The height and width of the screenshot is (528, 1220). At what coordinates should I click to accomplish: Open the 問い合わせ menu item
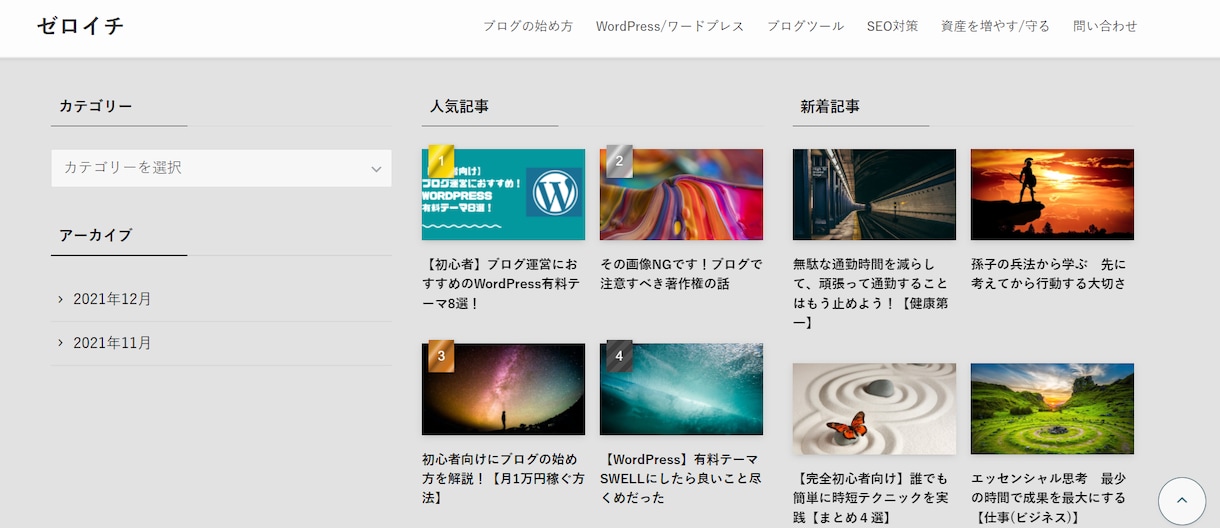[1105, 27]
